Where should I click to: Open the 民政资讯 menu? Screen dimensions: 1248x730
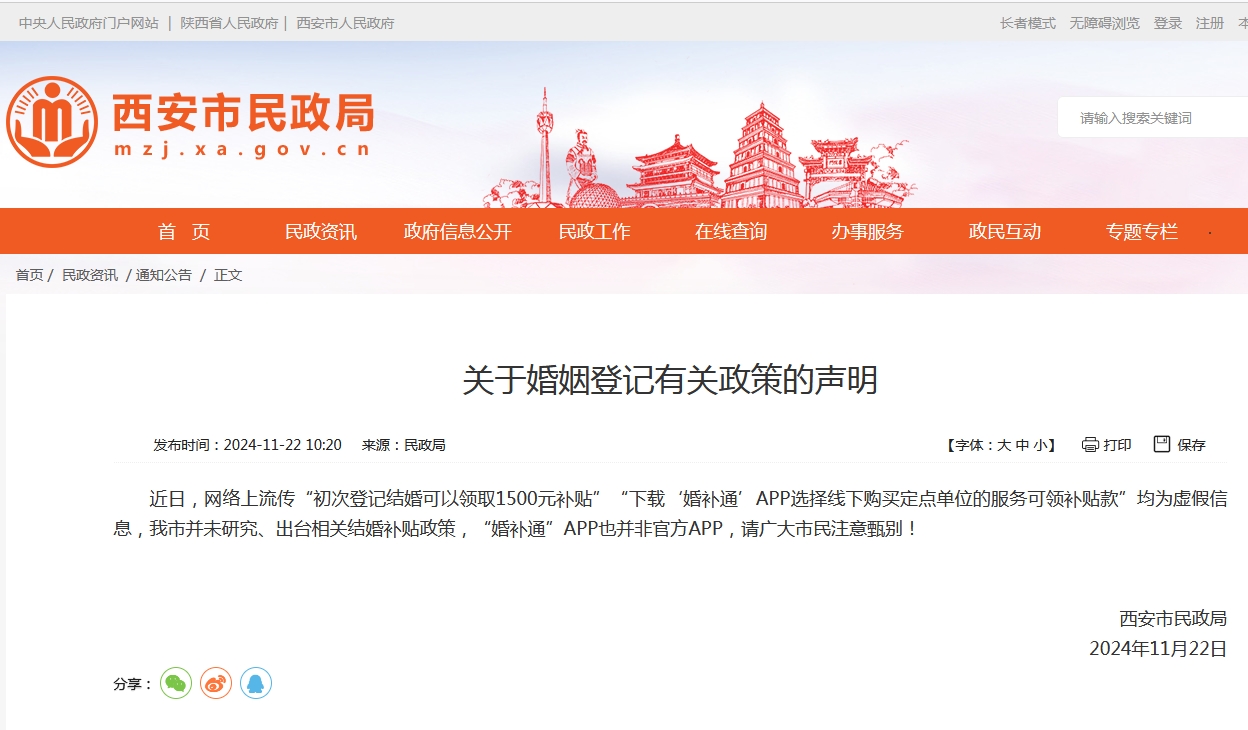point(321,232)
